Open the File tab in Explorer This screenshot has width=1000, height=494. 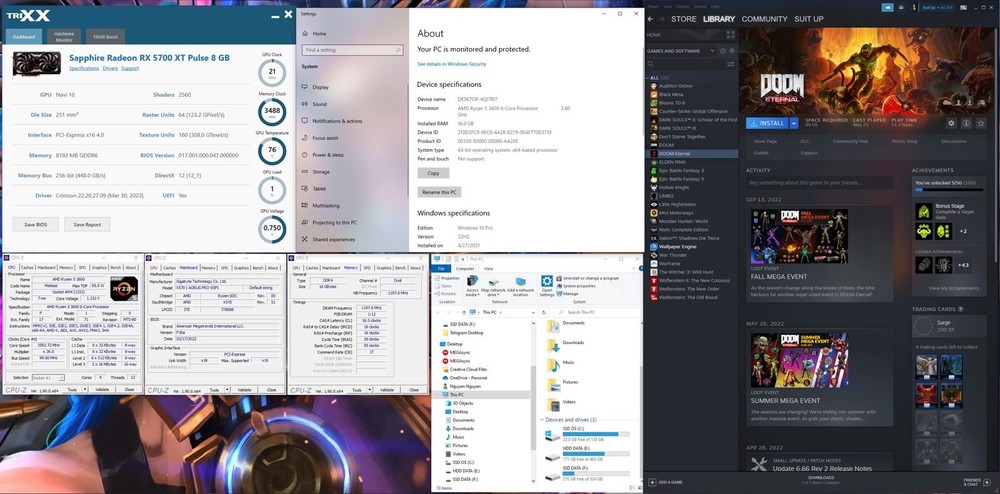click(x=440, y=268)
